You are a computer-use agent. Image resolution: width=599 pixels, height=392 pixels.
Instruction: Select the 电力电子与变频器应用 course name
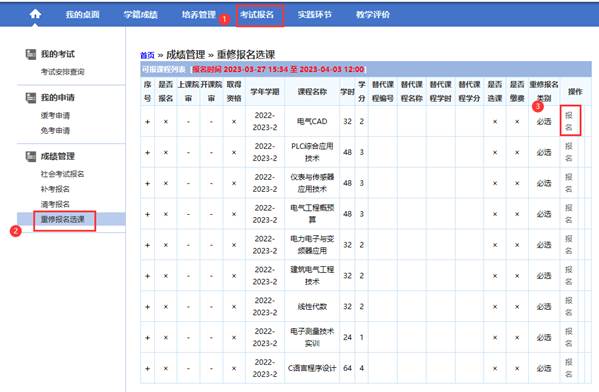312,245
